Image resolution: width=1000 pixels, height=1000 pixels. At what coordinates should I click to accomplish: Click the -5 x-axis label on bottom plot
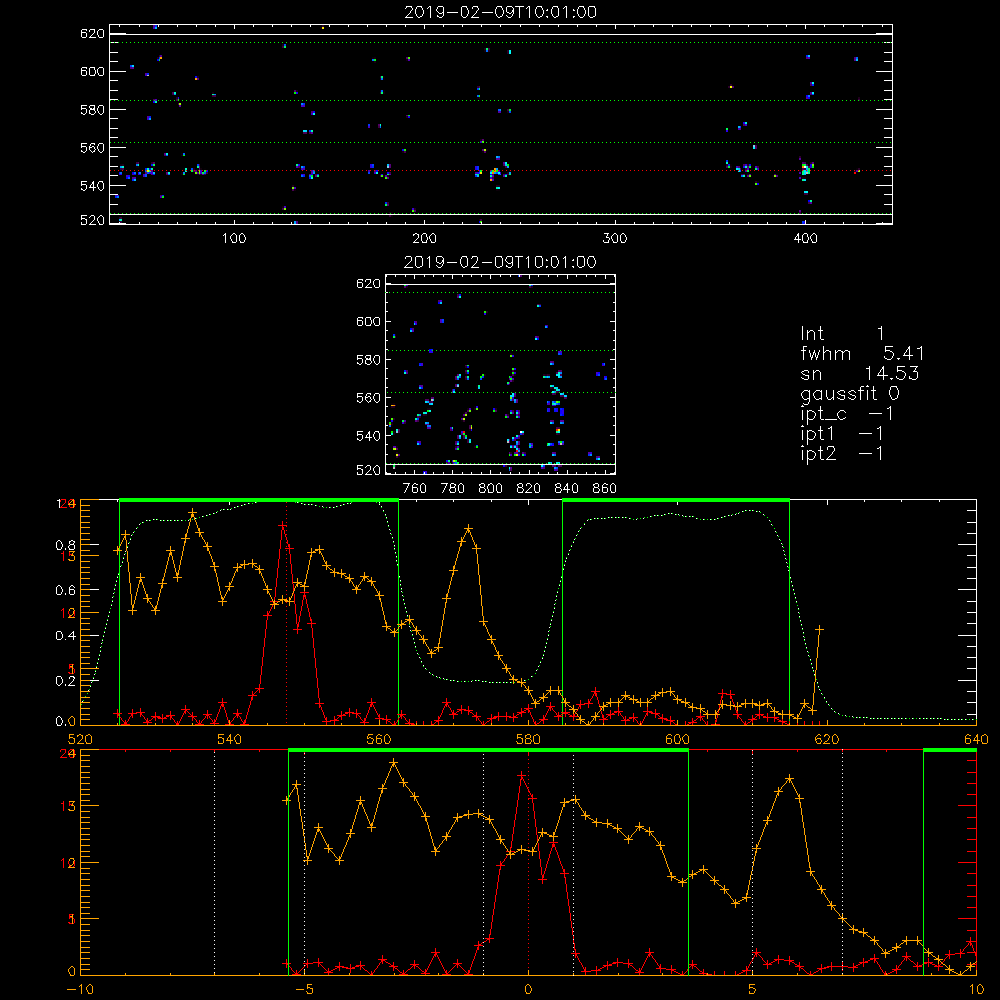304,989
